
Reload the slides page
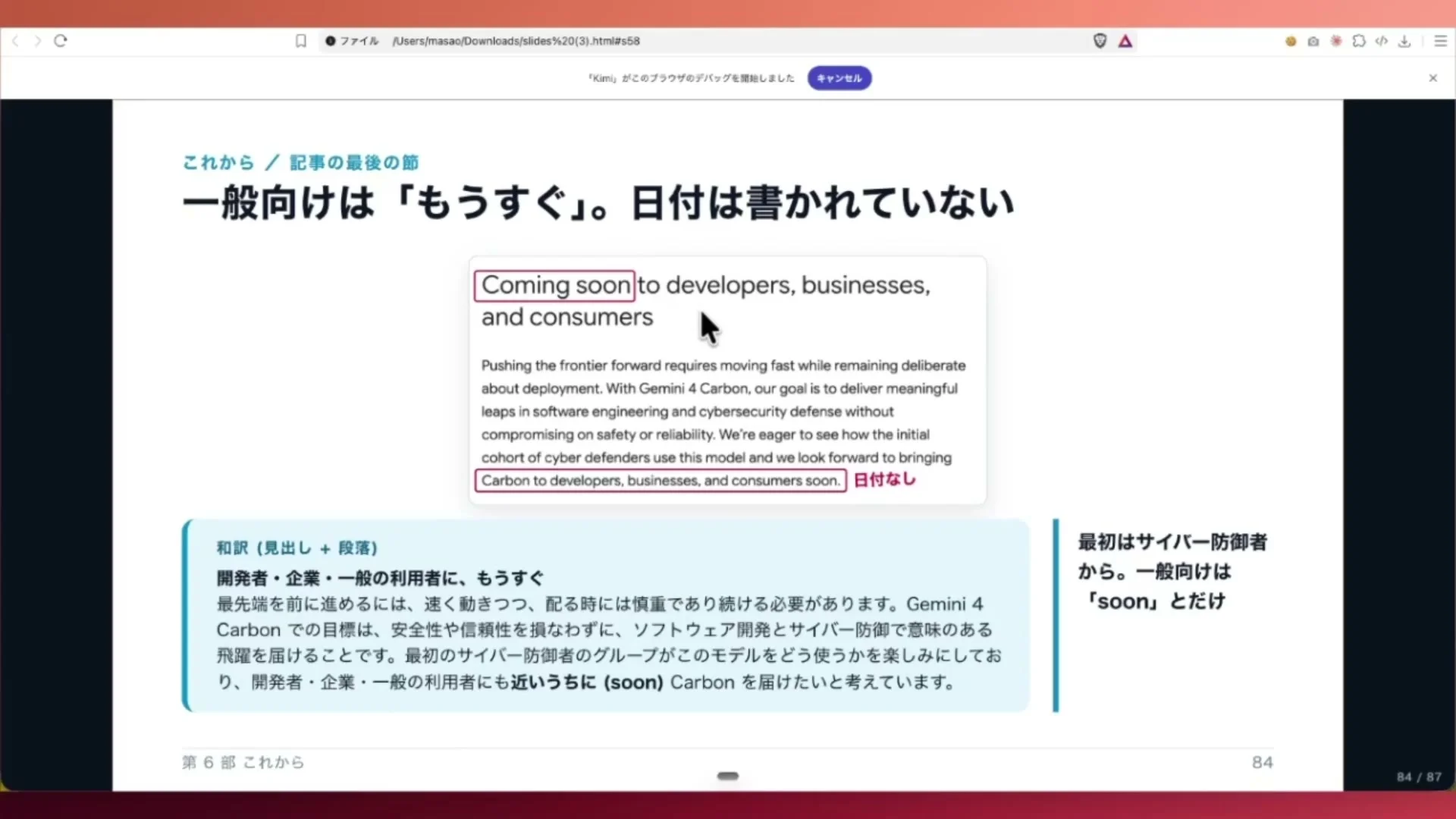click(61, 41)
